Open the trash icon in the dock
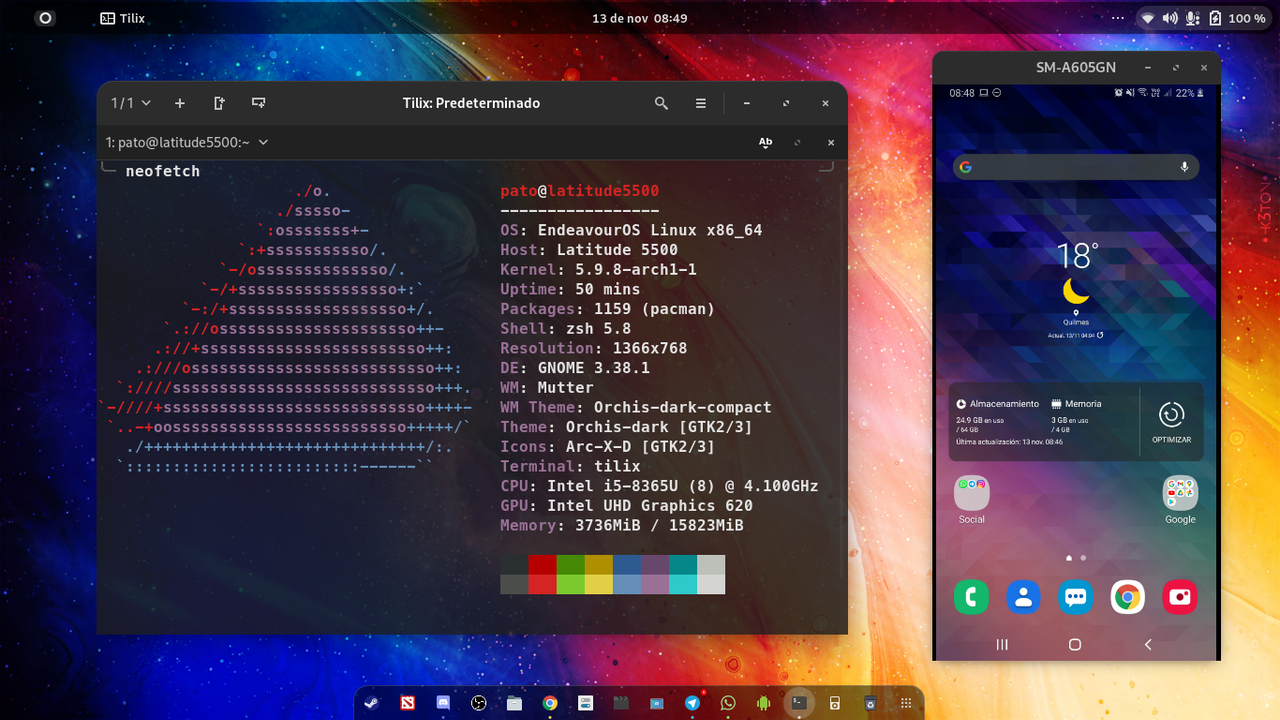1280x720 pixels. coord(870,703)
